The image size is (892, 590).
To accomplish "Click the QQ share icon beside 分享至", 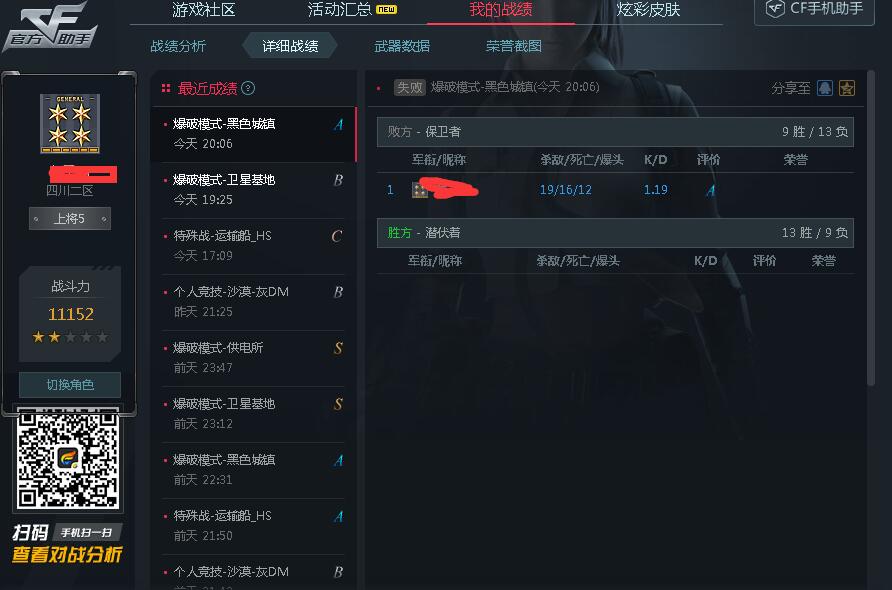I will click(x=824, y=88).
